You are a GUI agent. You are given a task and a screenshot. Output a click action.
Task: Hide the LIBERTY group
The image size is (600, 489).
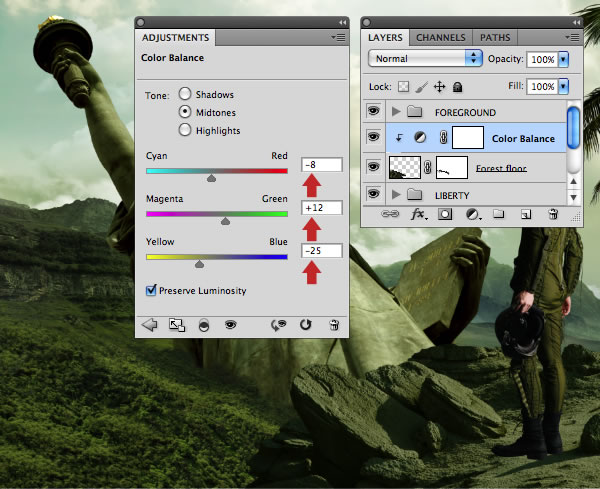(373, 194)
